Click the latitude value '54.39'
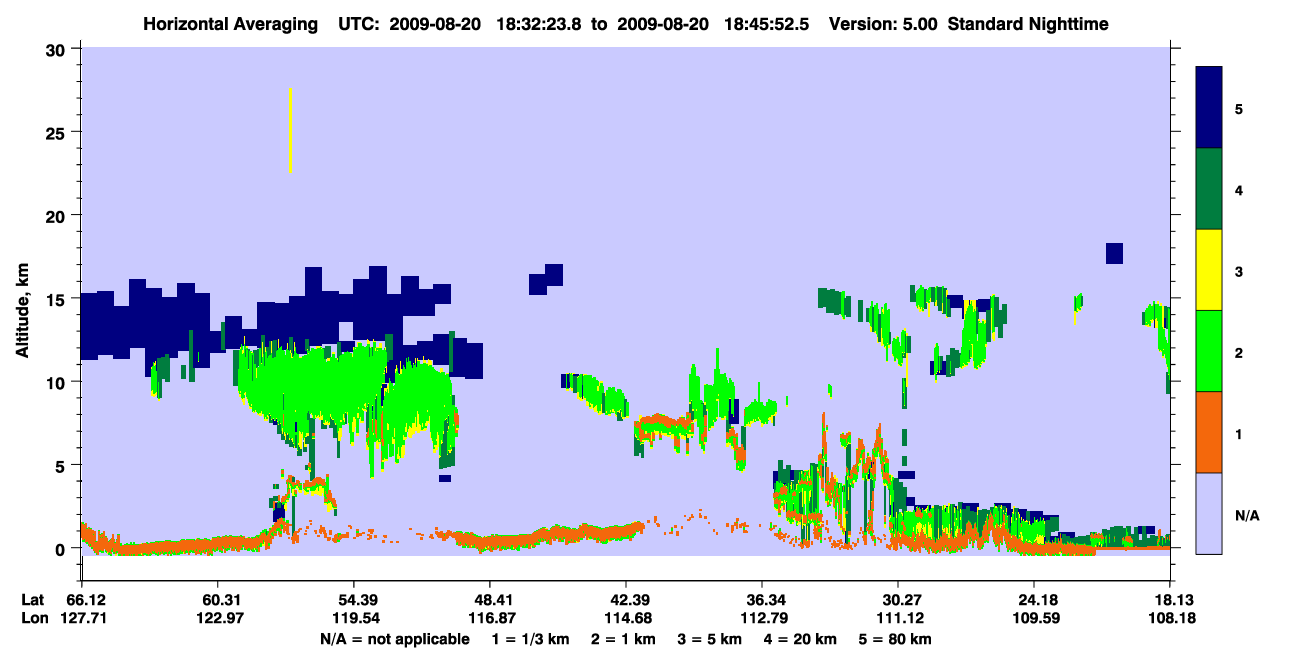The image size is (1300, 667). (x=353, y=600)
